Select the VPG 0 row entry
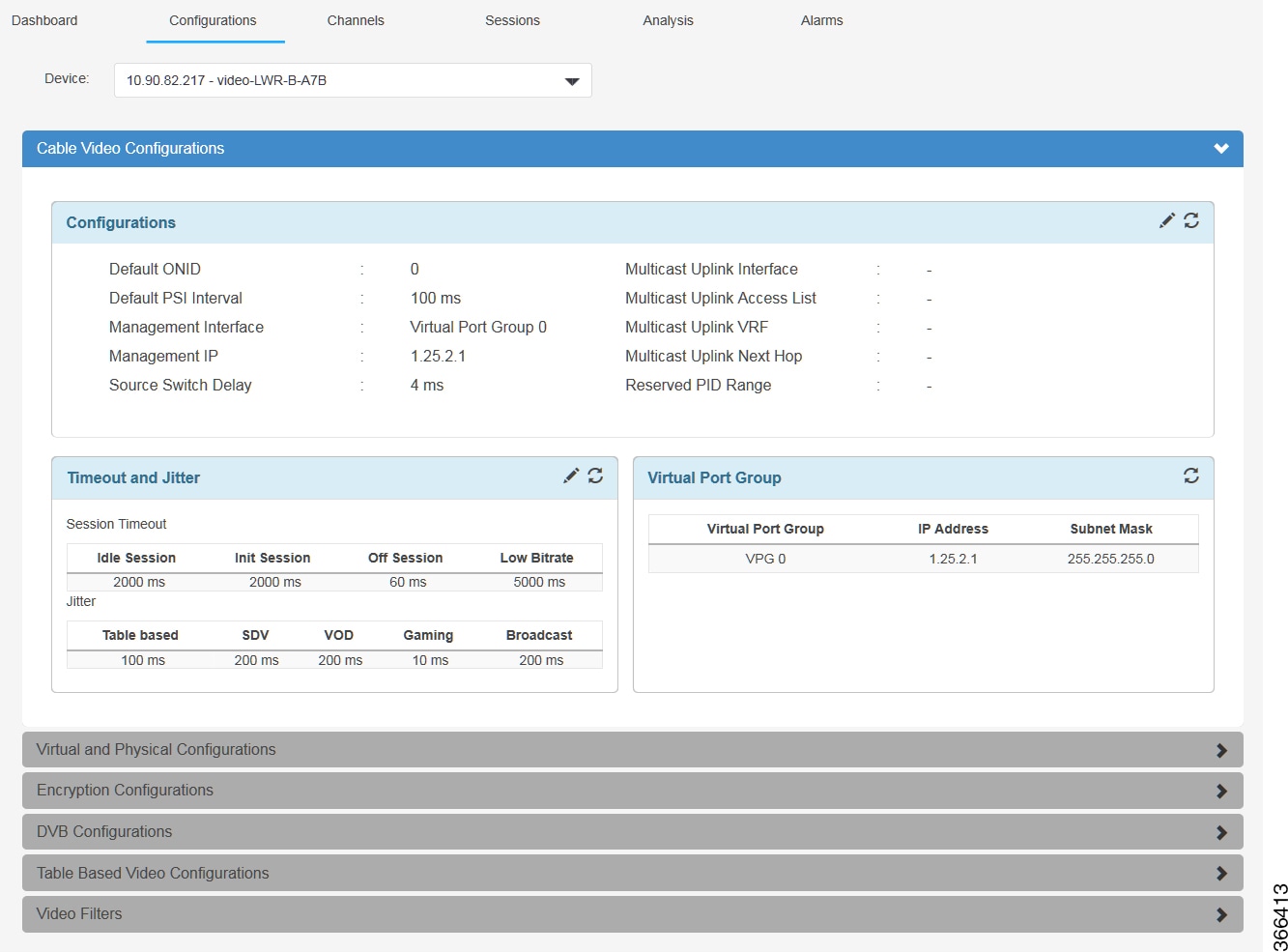 point(764,558)
